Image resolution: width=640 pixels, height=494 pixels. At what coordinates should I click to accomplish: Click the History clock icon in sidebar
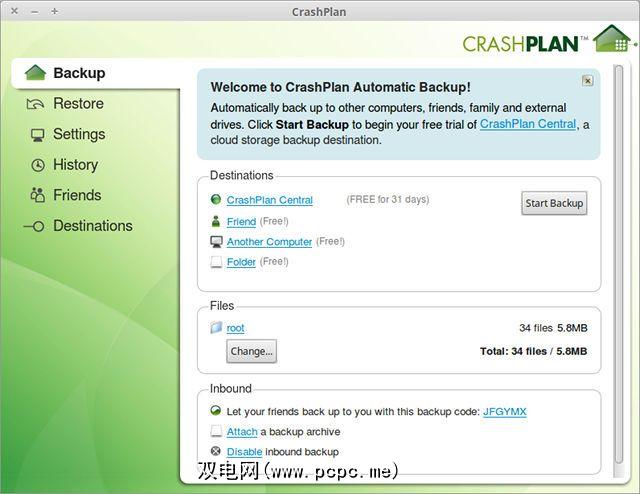(x=38, y=165)
